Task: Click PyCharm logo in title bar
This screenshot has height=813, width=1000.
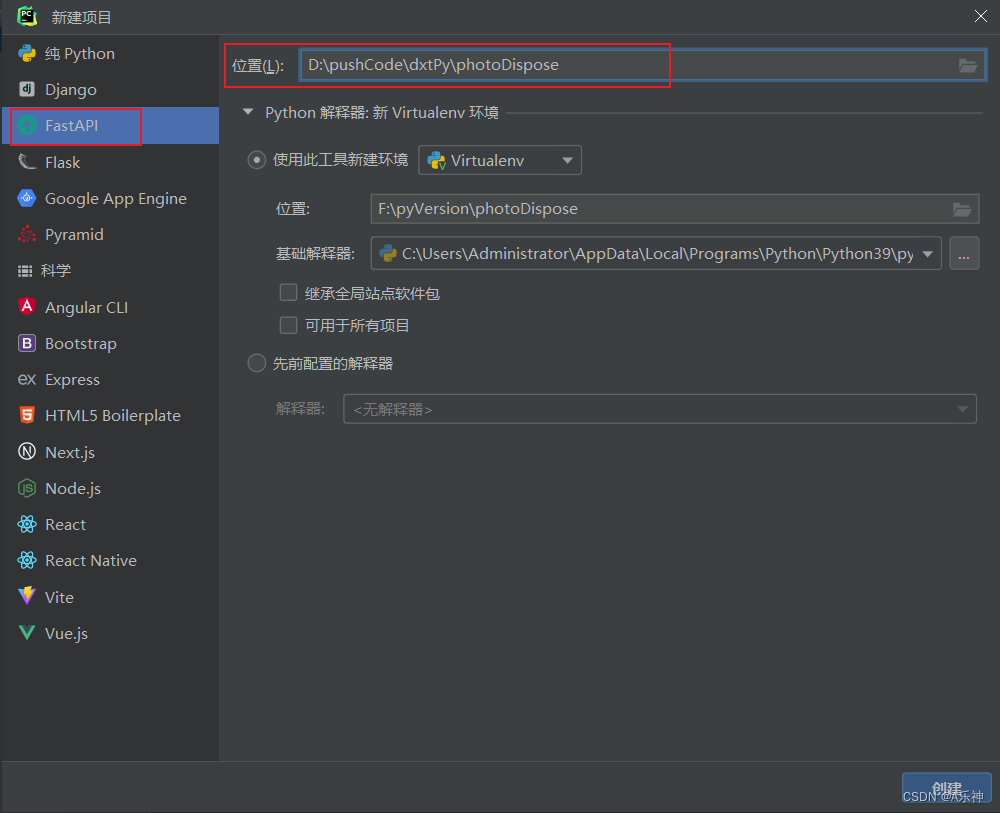Action: [x=27, y=16]
